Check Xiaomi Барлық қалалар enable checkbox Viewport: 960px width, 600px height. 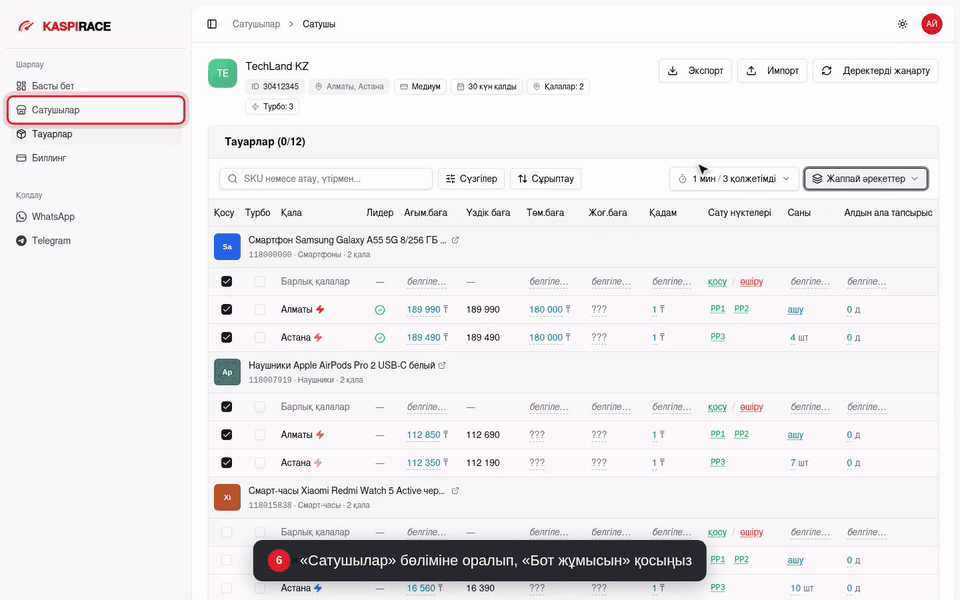point(227,532)
